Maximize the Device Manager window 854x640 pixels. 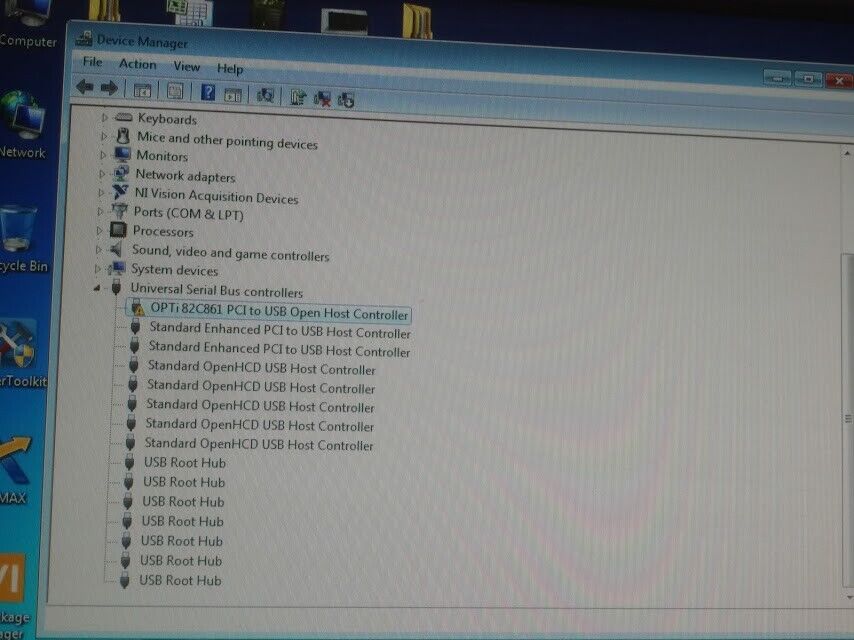pos(808,80)
